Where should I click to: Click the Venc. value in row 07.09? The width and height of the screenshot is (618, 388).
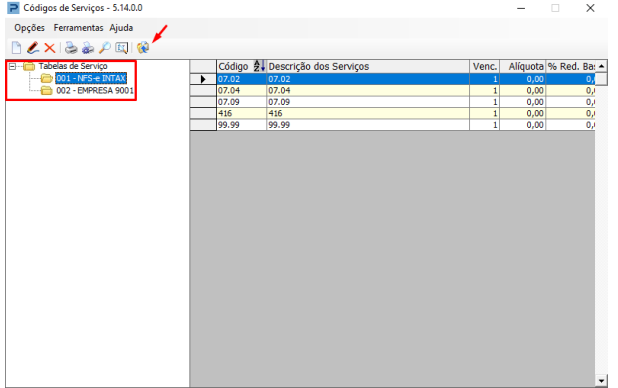485,102
